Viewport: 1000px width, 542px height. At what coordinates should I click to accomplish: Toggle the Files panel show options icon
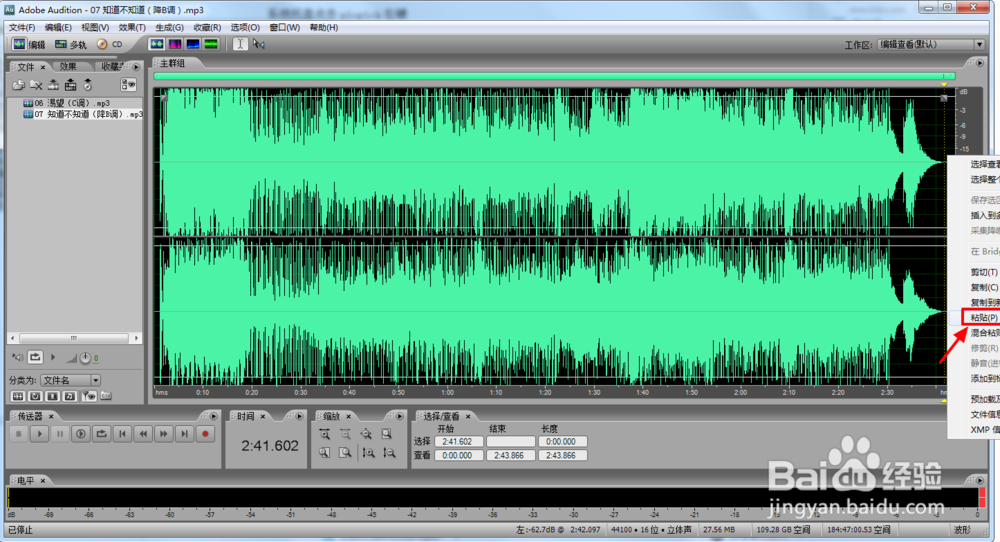(x=128, y=85)
